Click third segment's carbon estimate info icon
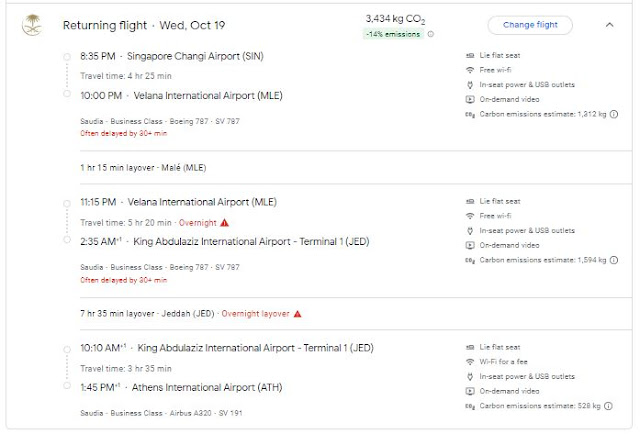 coord(603,406)
